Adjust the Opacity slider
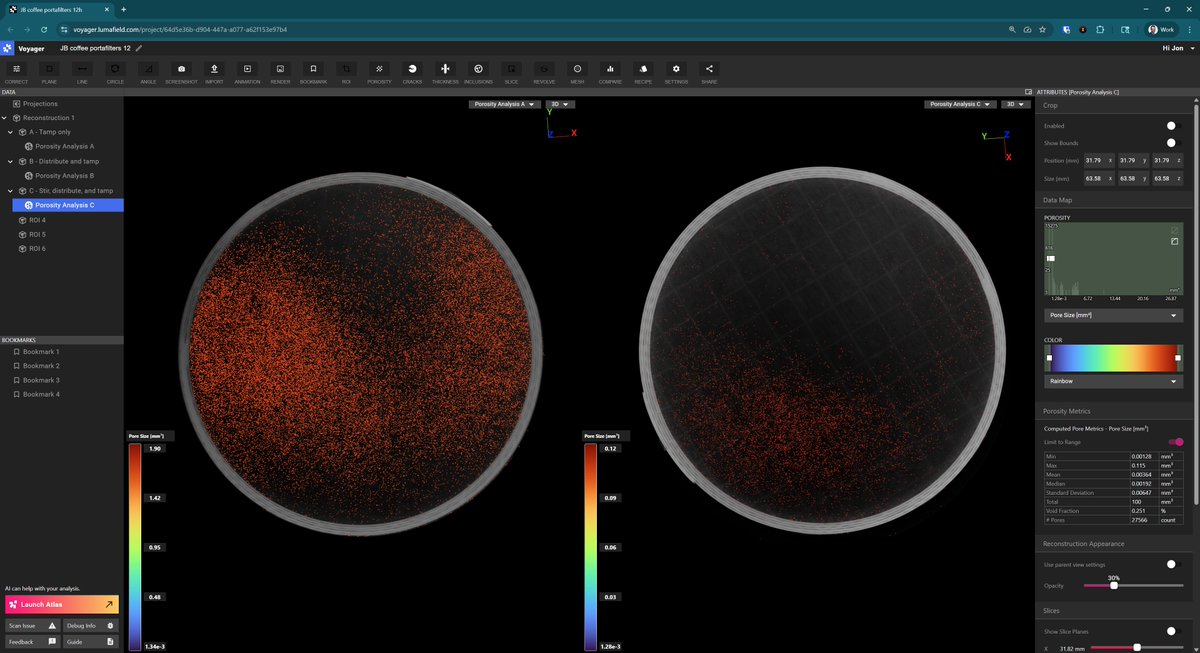 (1113, 584)
